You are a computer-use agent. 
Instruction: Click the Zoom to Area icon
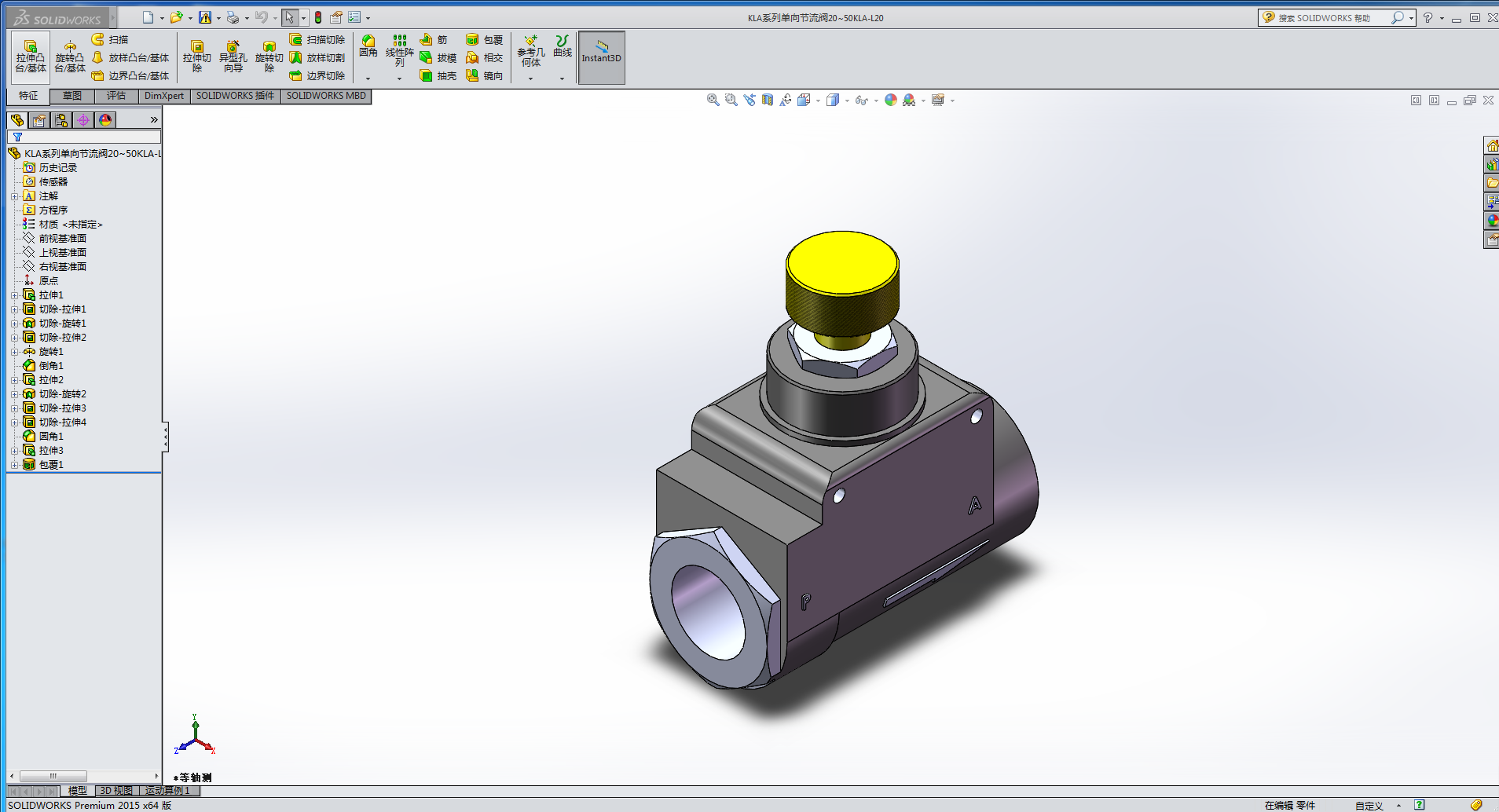click(731, 100)
